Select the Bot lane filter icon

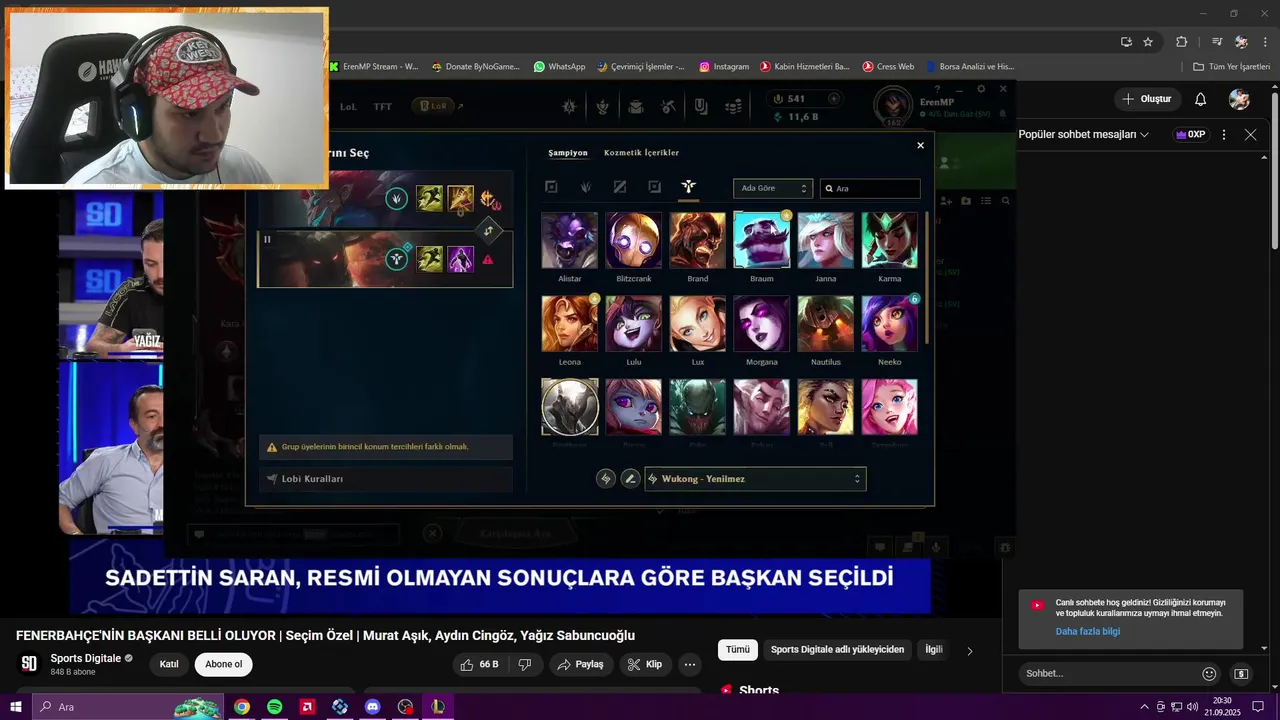pos(654,187)
